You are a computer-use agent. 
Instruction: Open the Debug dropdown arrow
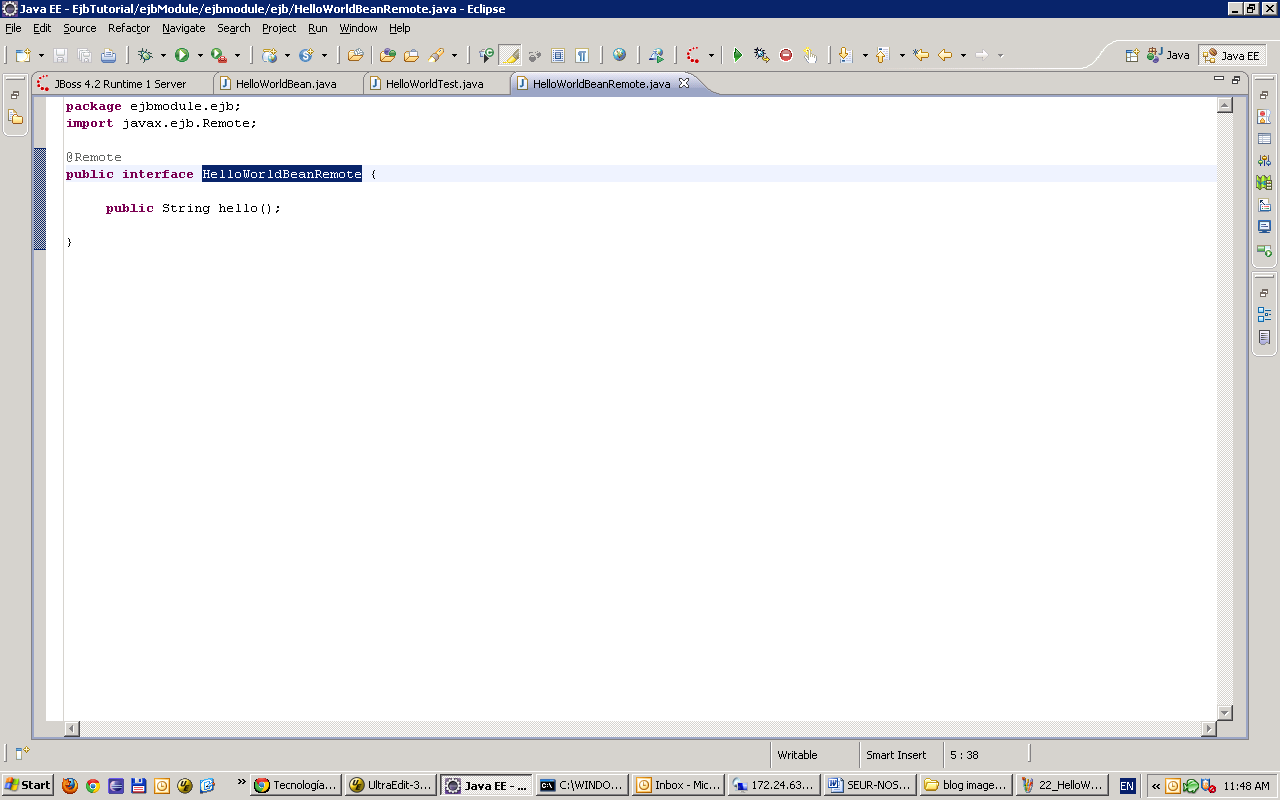click(x=162, y=55)
